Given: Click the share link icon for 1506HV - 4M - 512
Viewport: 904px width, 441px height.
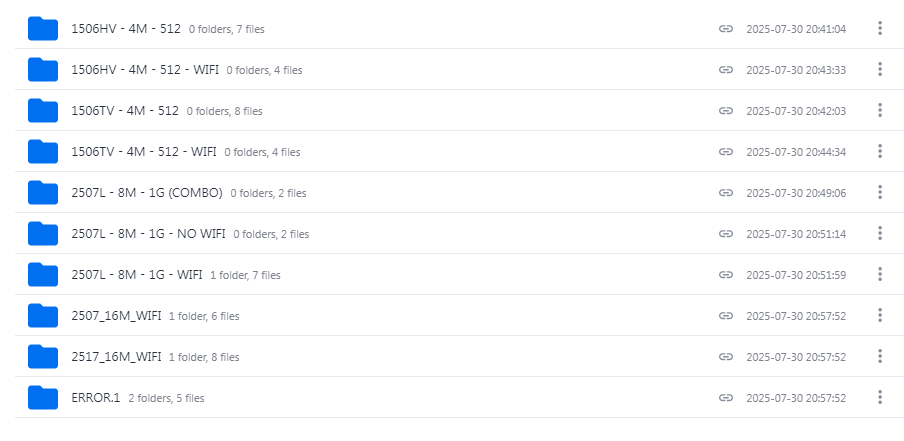Looking at the screenshot, I should pyautogui.click(x=727, y=29).
